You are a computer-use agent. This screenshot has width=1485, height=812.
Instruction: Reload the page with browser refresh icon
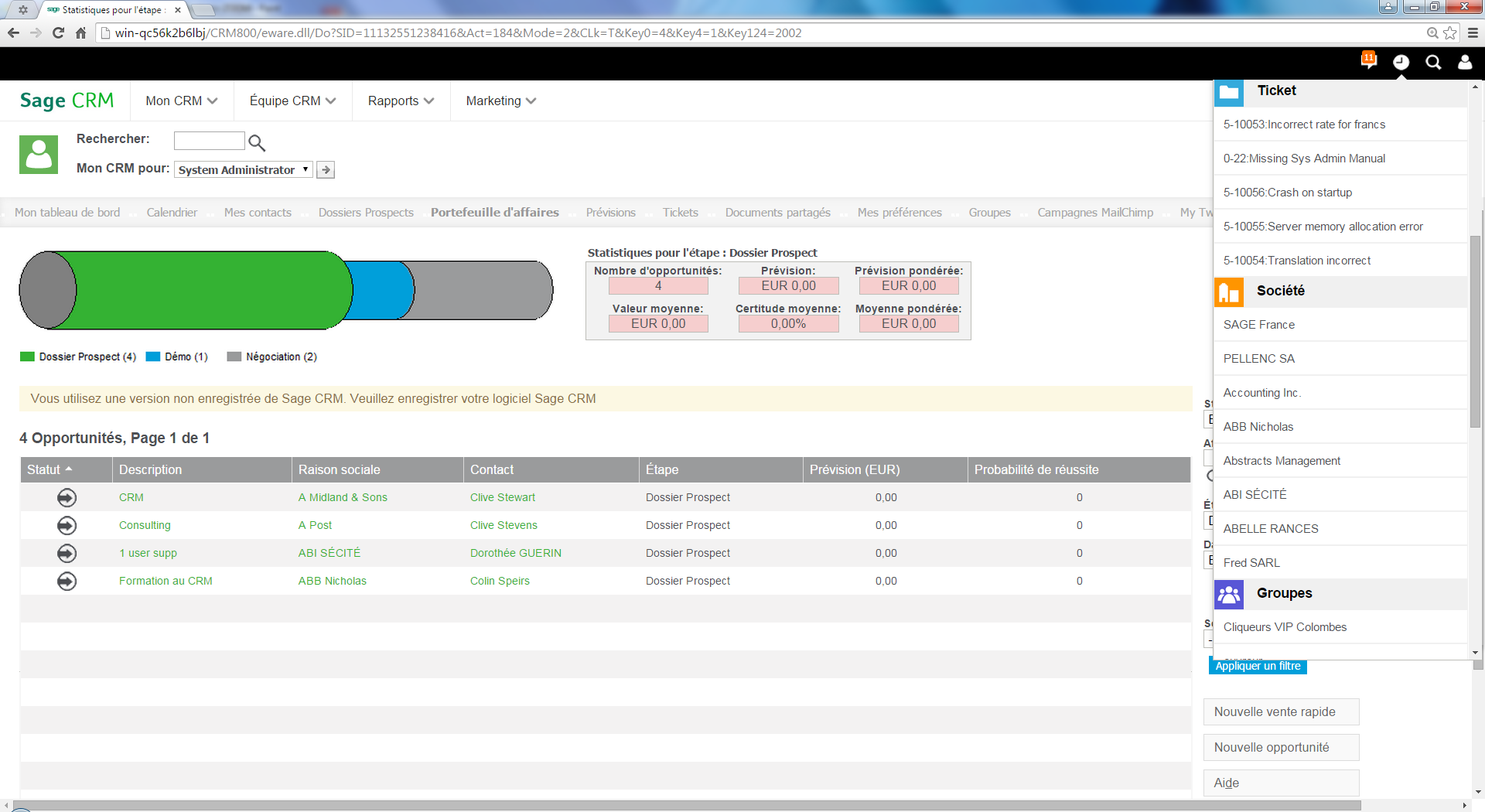[58, 32]
